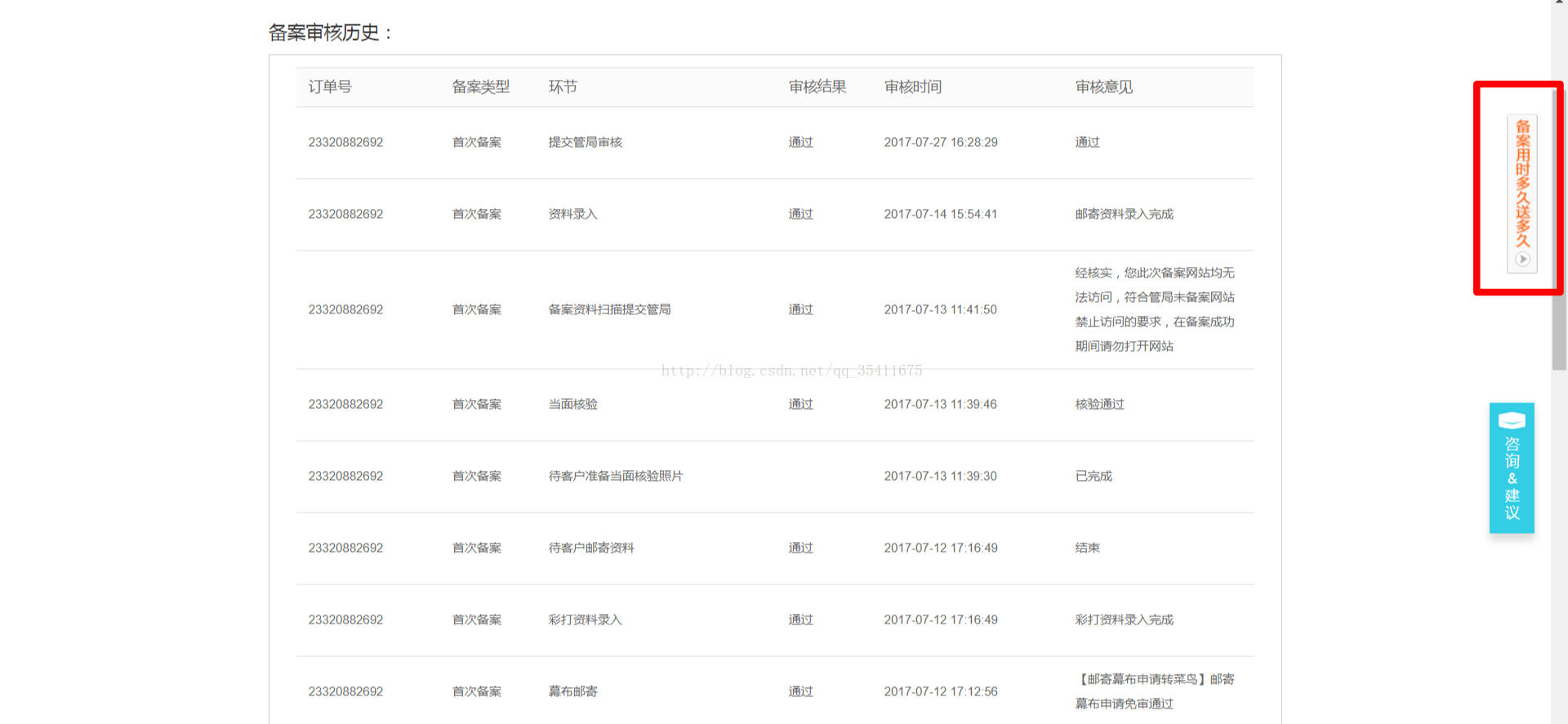
Task: Click the 审核意见 column header
Action: tap(1104, 87)
